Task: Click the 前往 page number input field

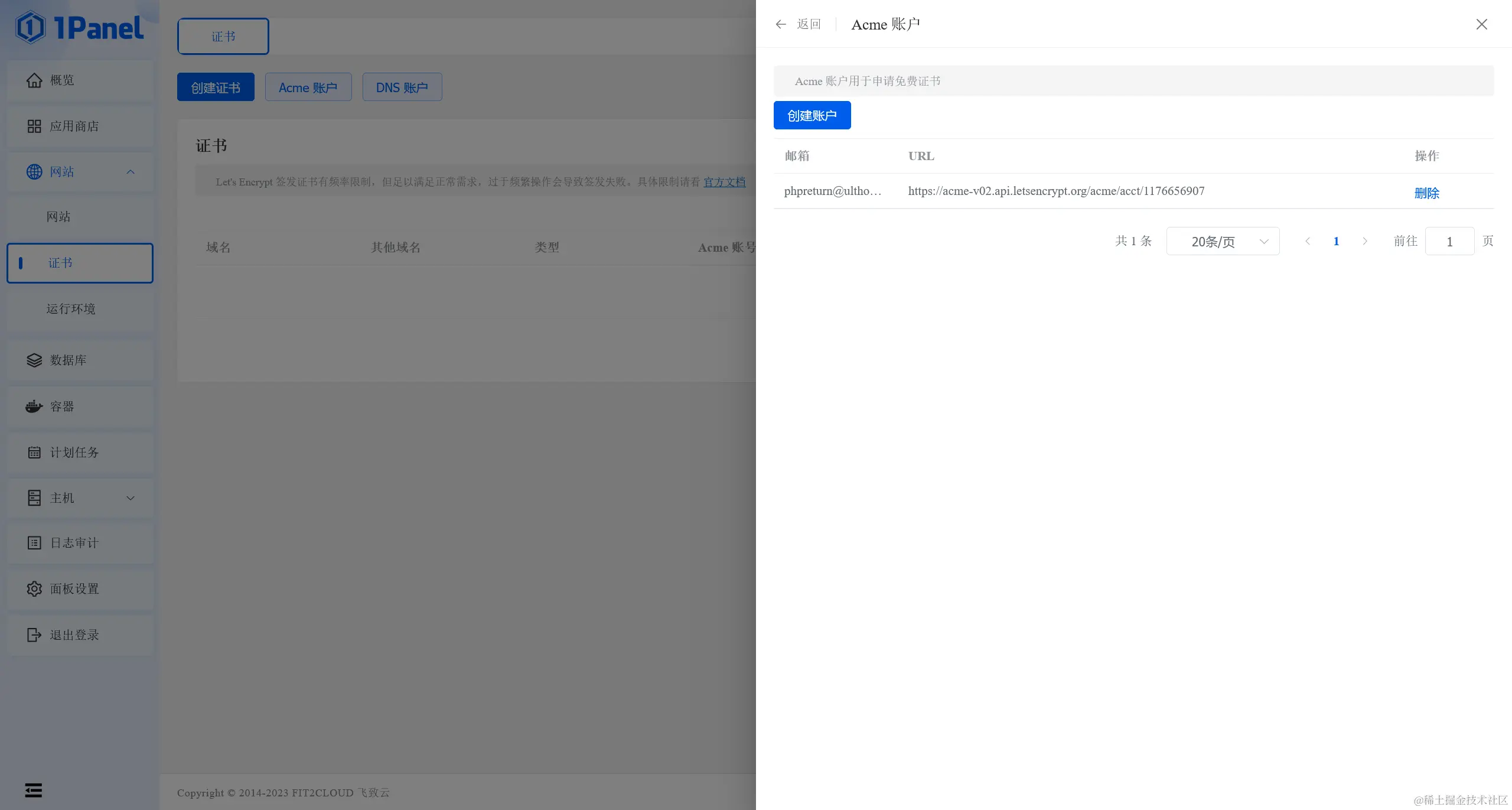Action: [x=1449, y=241]
